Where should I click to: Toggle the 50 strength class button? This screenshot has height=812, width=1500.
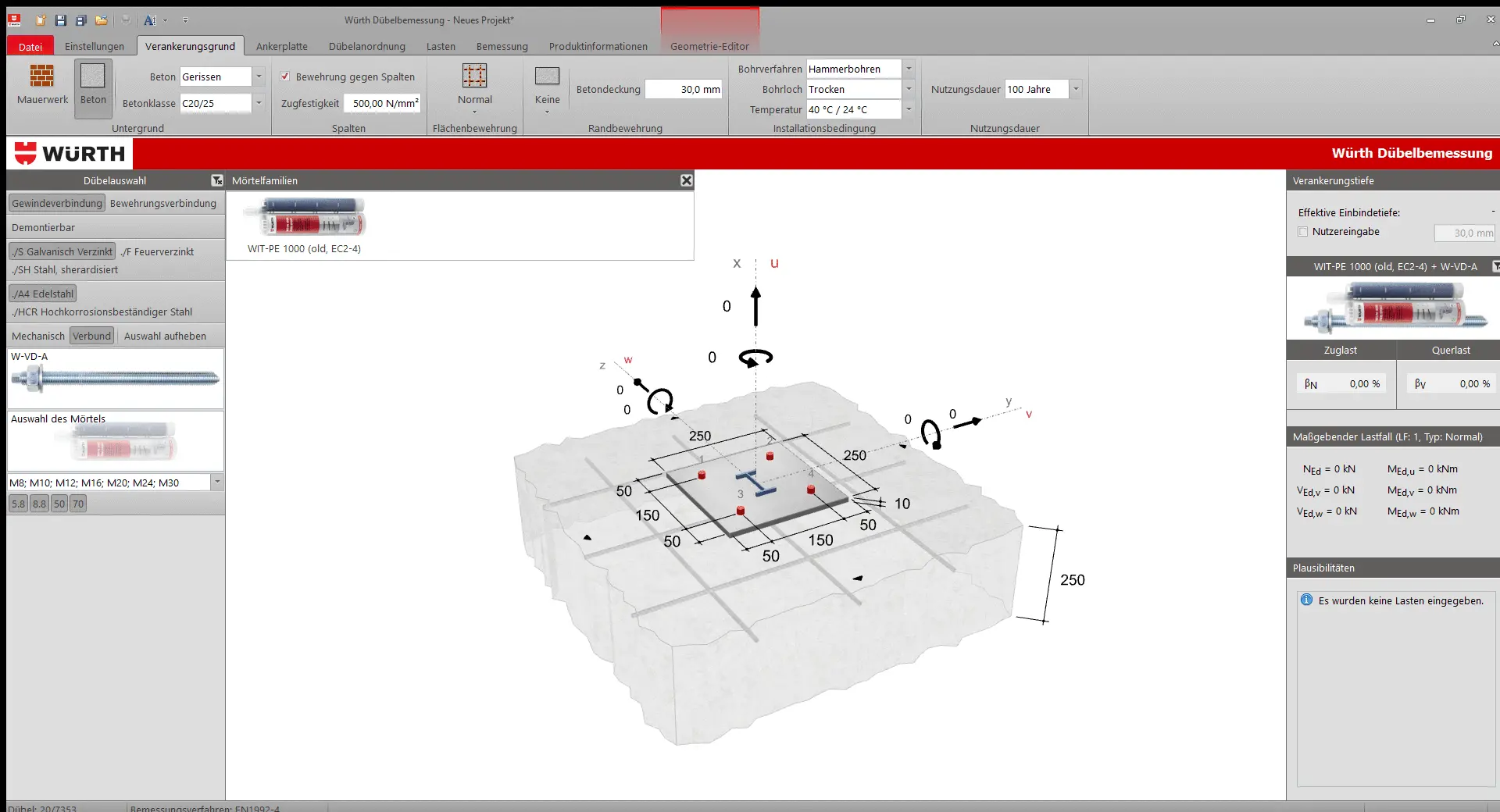(59, 504)
